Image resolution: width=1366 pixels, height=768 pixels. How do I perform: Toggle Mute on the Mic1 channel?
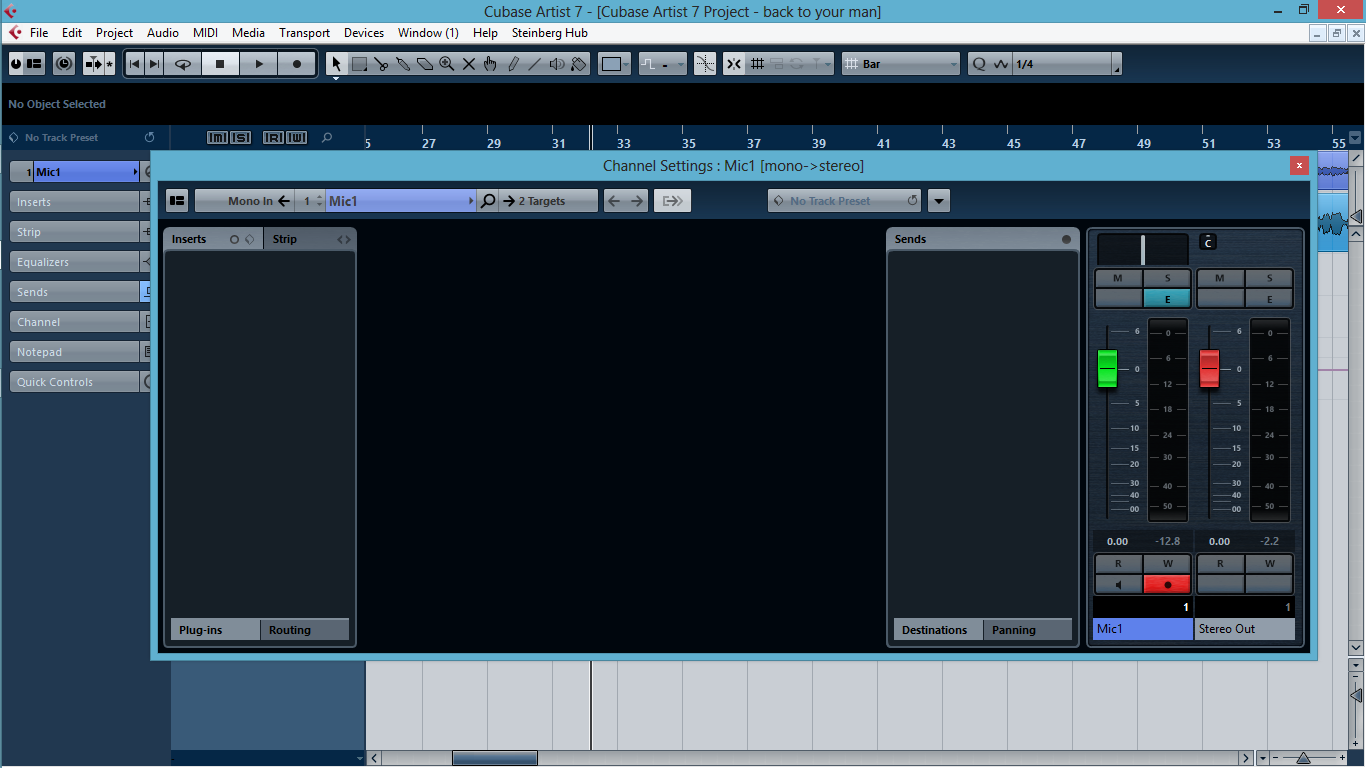tap(1118, 278)
